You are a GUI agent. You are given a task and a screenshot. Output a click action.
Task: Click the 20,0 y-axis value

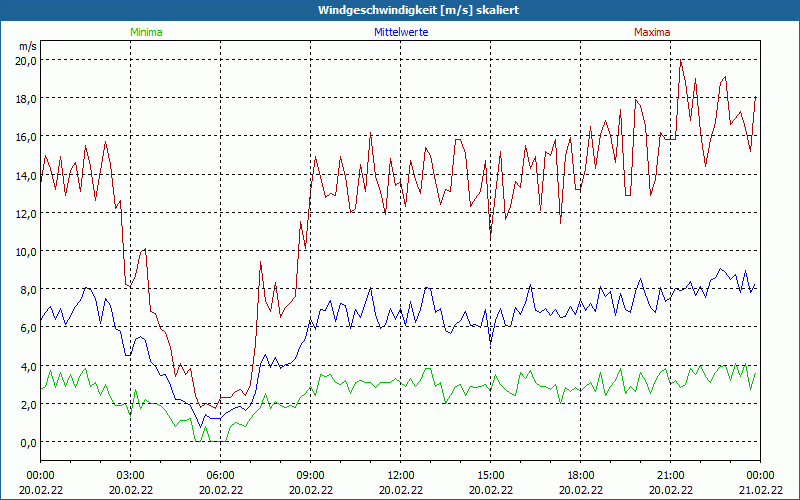[x=28, y=60]
